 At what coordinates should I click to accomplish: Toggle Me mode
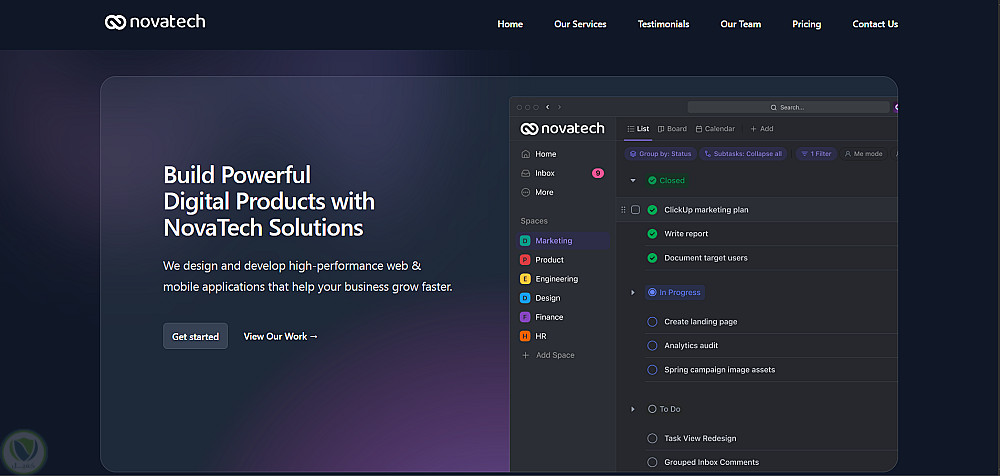coord(864,154)
